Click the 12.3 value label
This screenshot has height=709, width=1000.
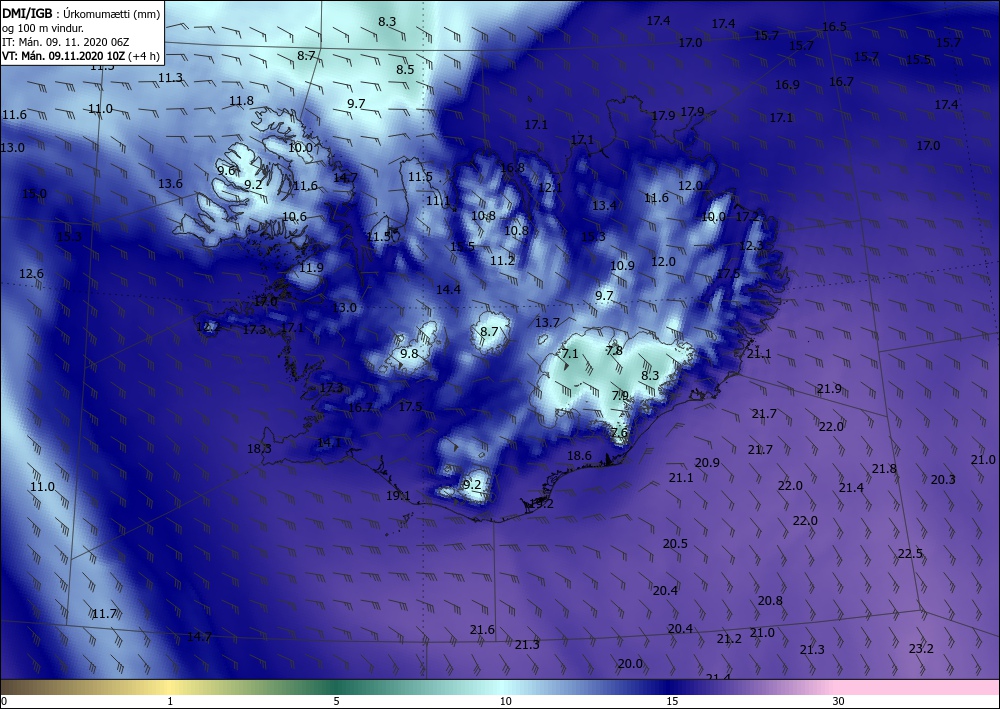click(x=751, y=245)
